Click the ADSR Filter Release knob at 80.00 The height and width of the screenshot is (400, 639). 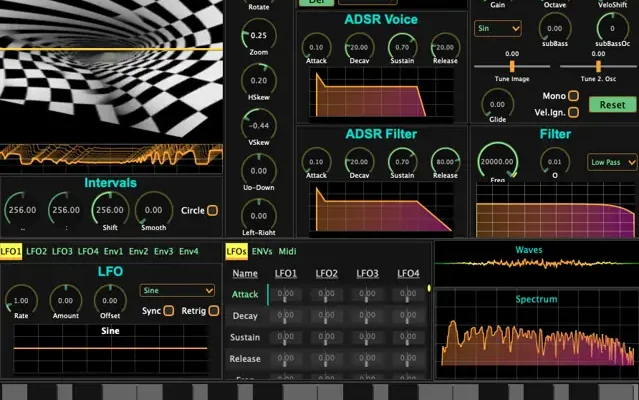click(445, 162)
